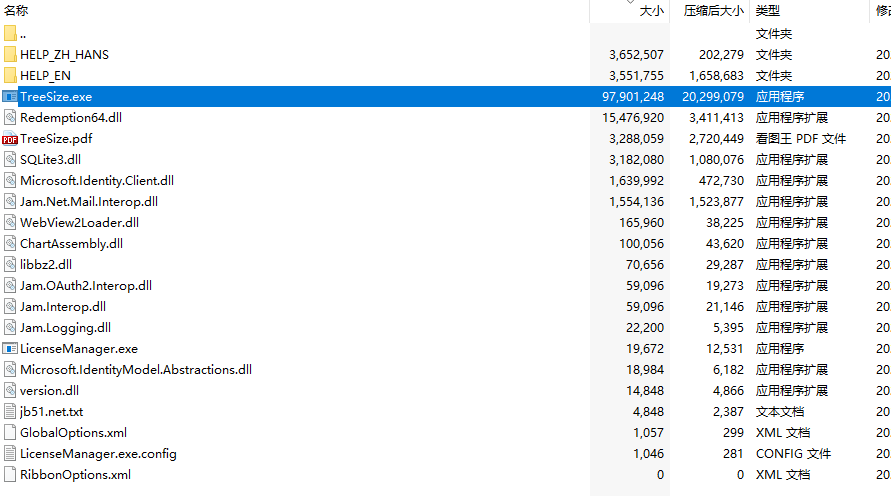Click the parent folder '..' icon
Image resolution: width=891 pixels, height=496 pixels.
[10, 34]
